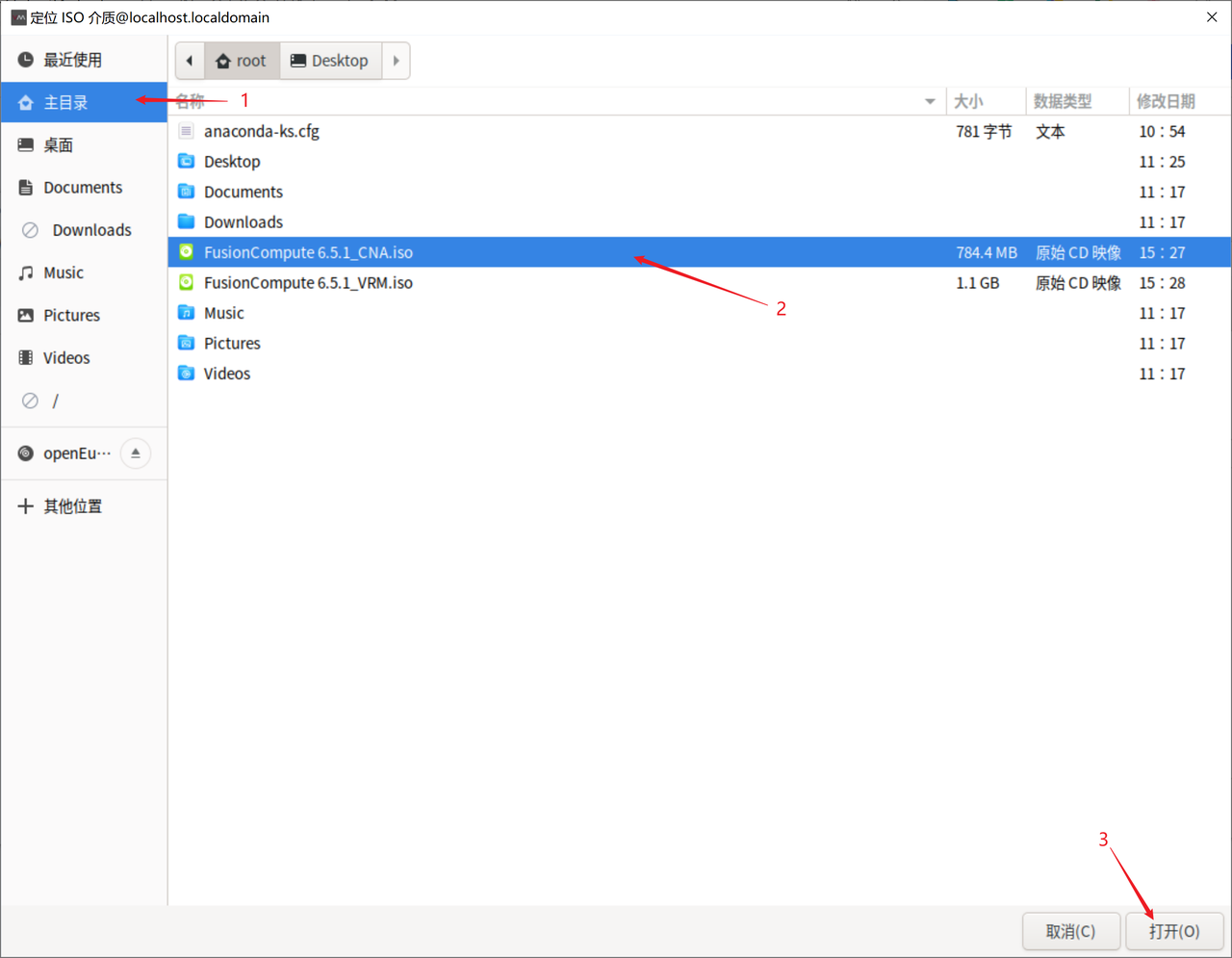Image resolution: width=1232 pixels, height=958 pixels.
Task: Click the FusionCompute 6.5.1_VRM.iso disc icon
Action: (187, 283)
